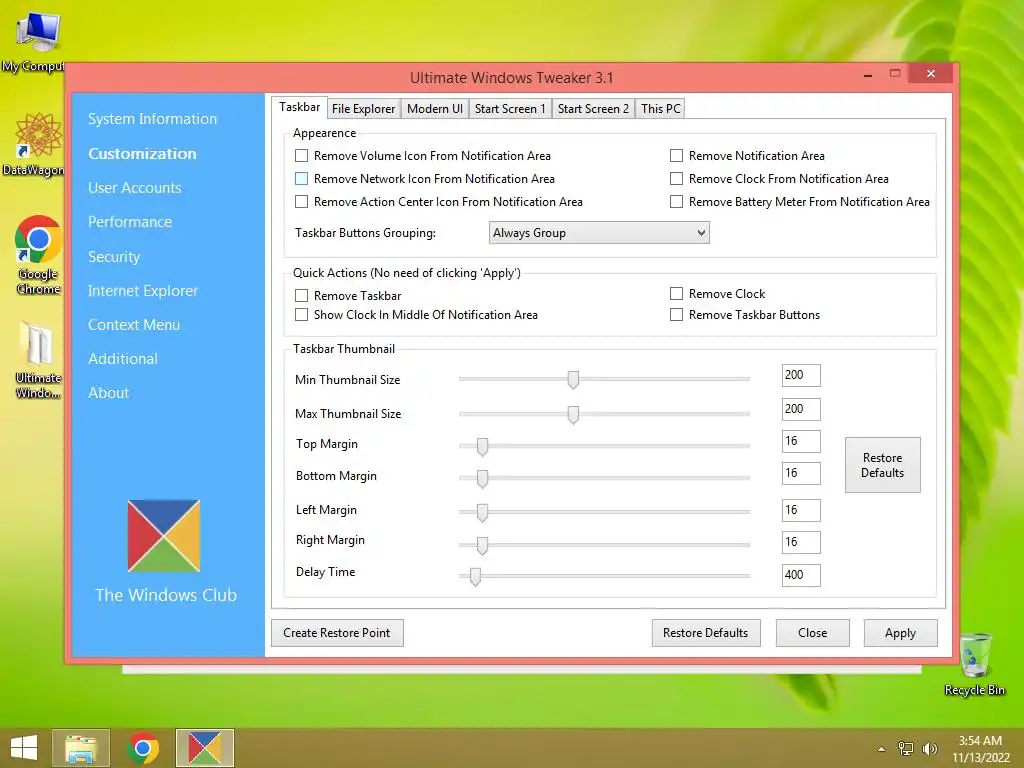Click the Max Thumbnail Size slider
The width and height of the screenshot is (1024, 768).
604,414
